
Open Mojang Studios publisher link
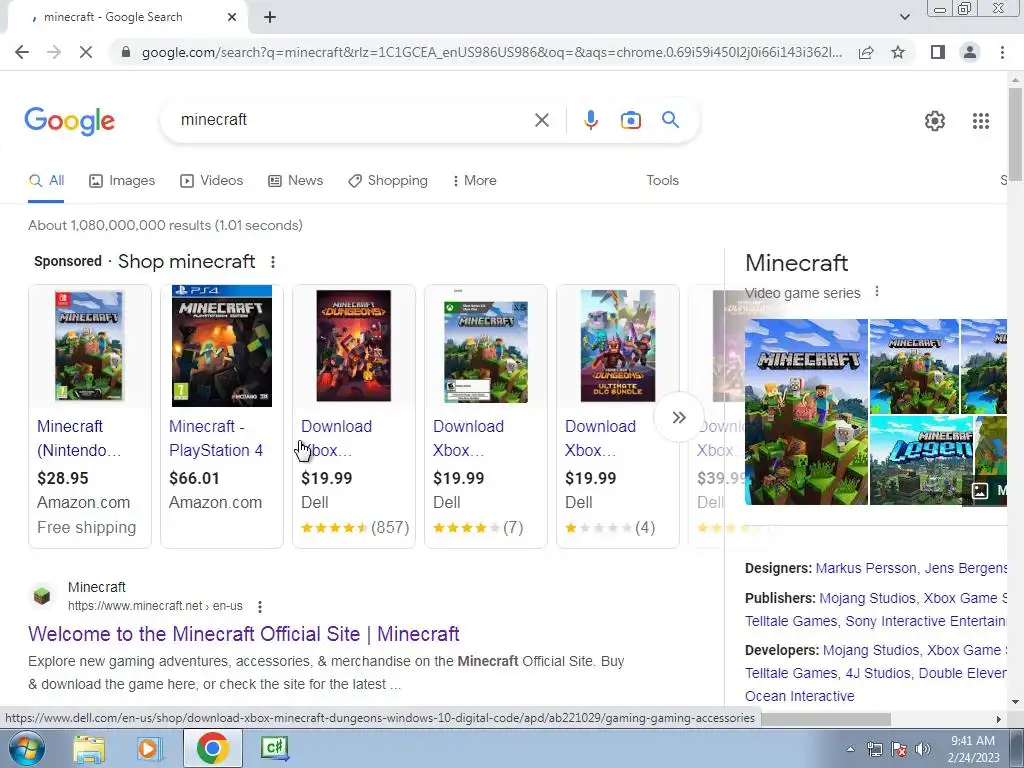867,598
